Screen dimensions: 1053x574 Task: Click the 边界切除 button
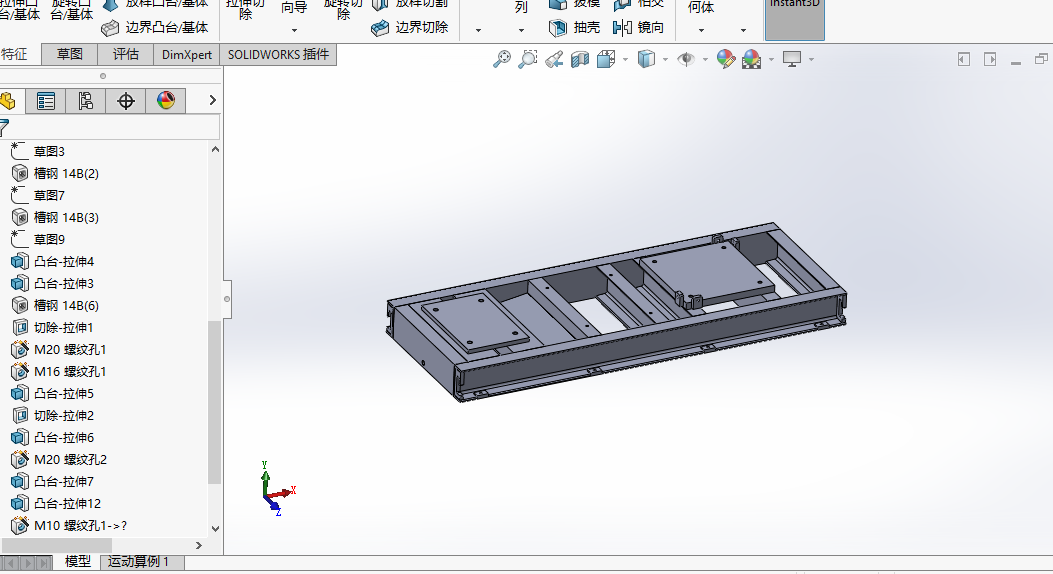pyautogui.click(x=410, y=28)
